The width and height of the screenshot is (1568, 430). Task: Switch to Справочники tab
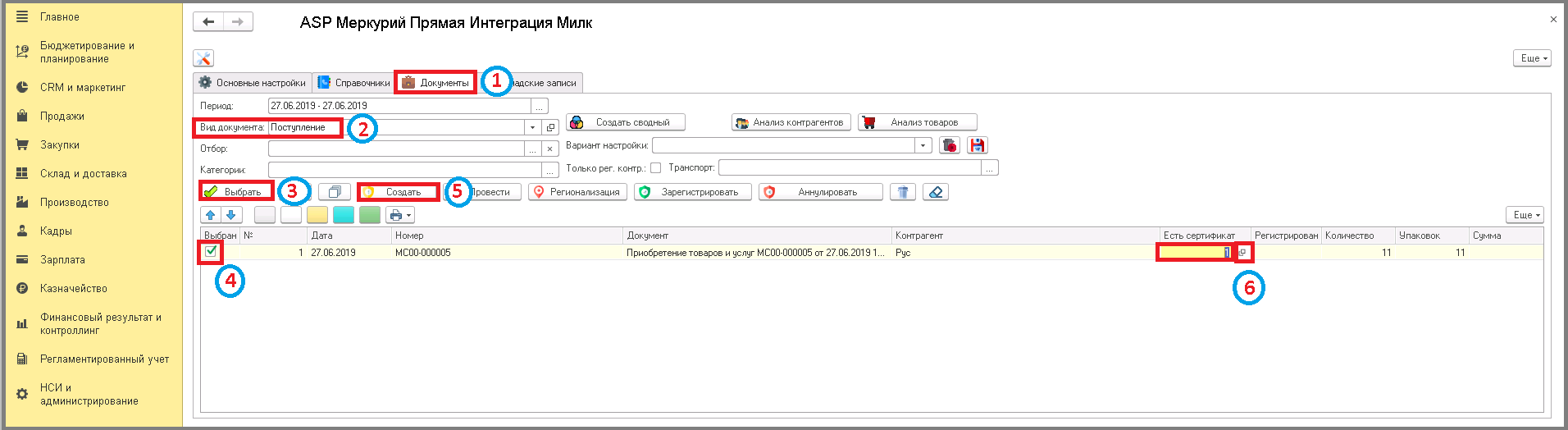tap(353, 83)
